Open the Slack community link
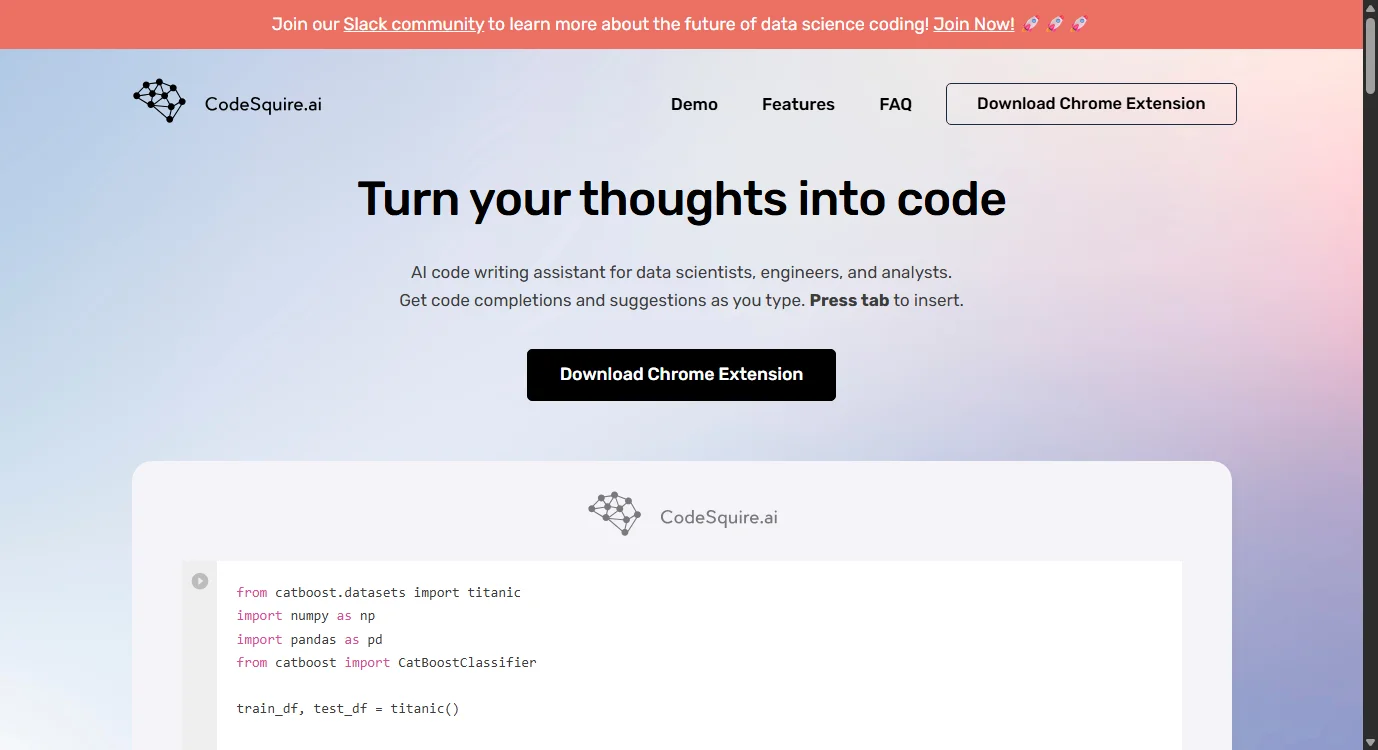Viewport: 1378px width, 750px height. point(413,24)
